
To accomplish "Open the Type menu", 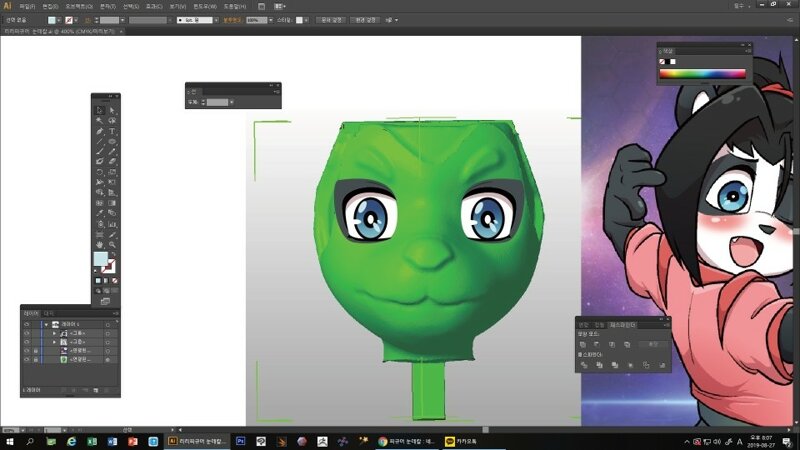I will coord(107,6).
